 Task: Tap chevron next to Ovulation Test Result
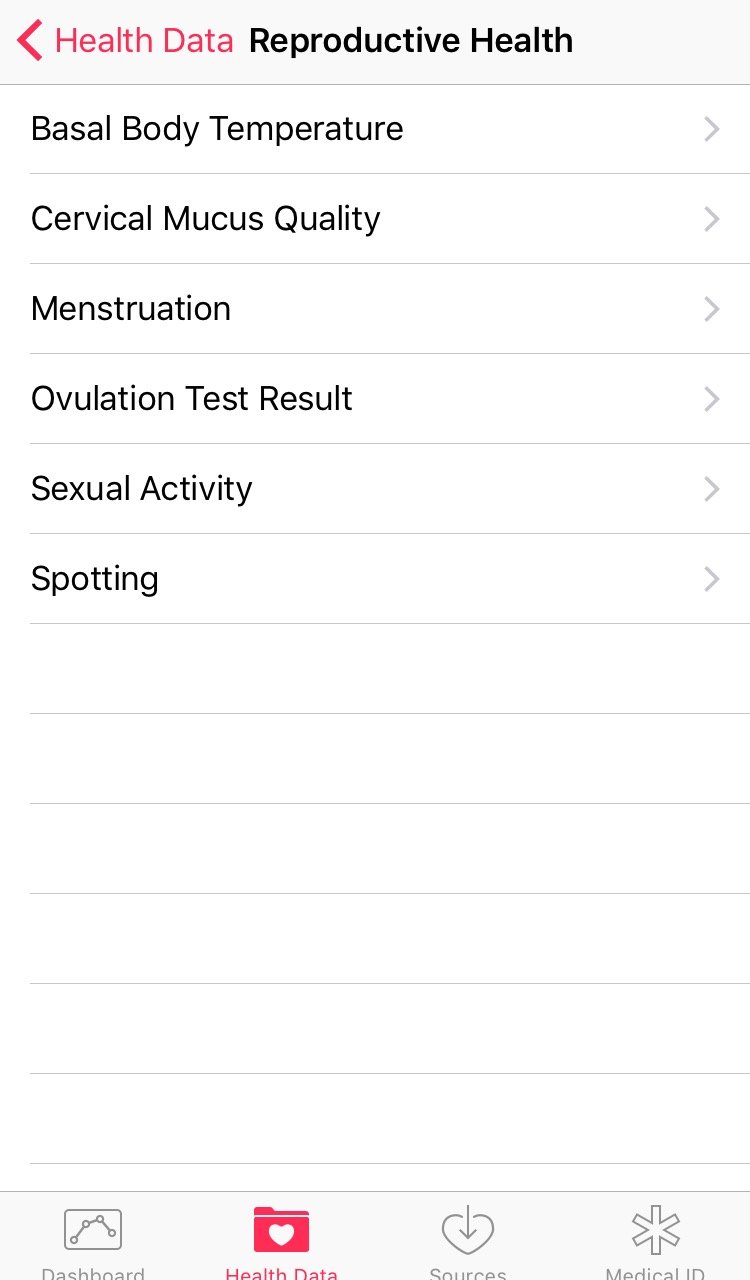coord(712,399)
